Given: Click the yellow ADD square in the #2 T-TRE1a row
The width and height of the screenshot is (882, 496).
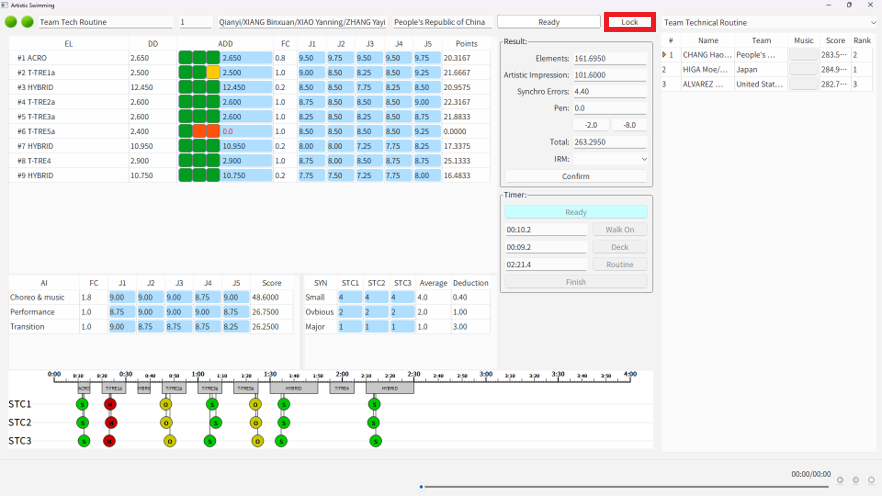Looking at the screenshot, I should point(213,73).
